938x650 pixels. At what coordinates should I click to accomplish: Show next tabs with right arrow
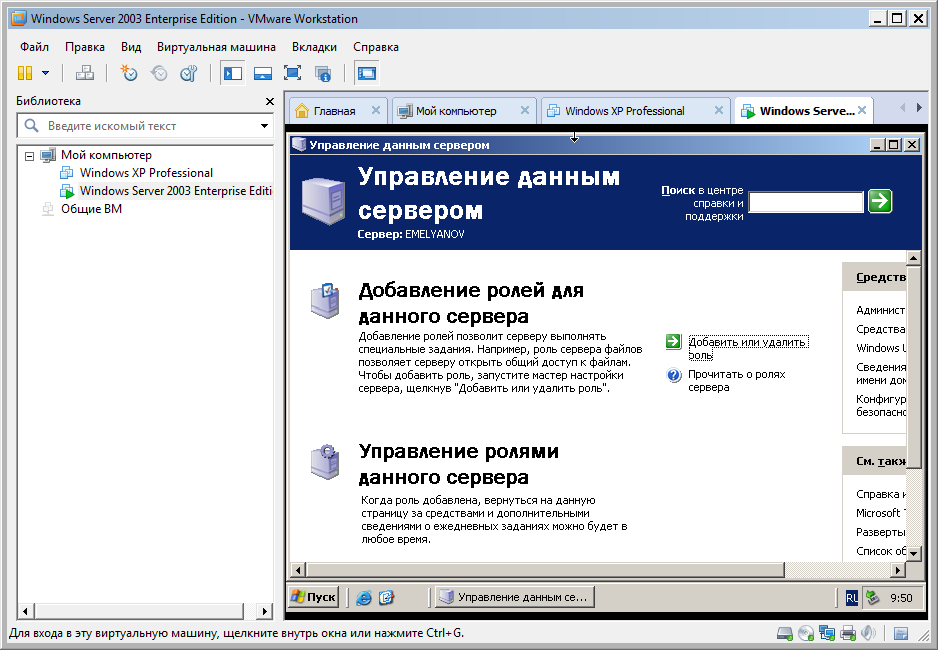(x=919, y=108)
